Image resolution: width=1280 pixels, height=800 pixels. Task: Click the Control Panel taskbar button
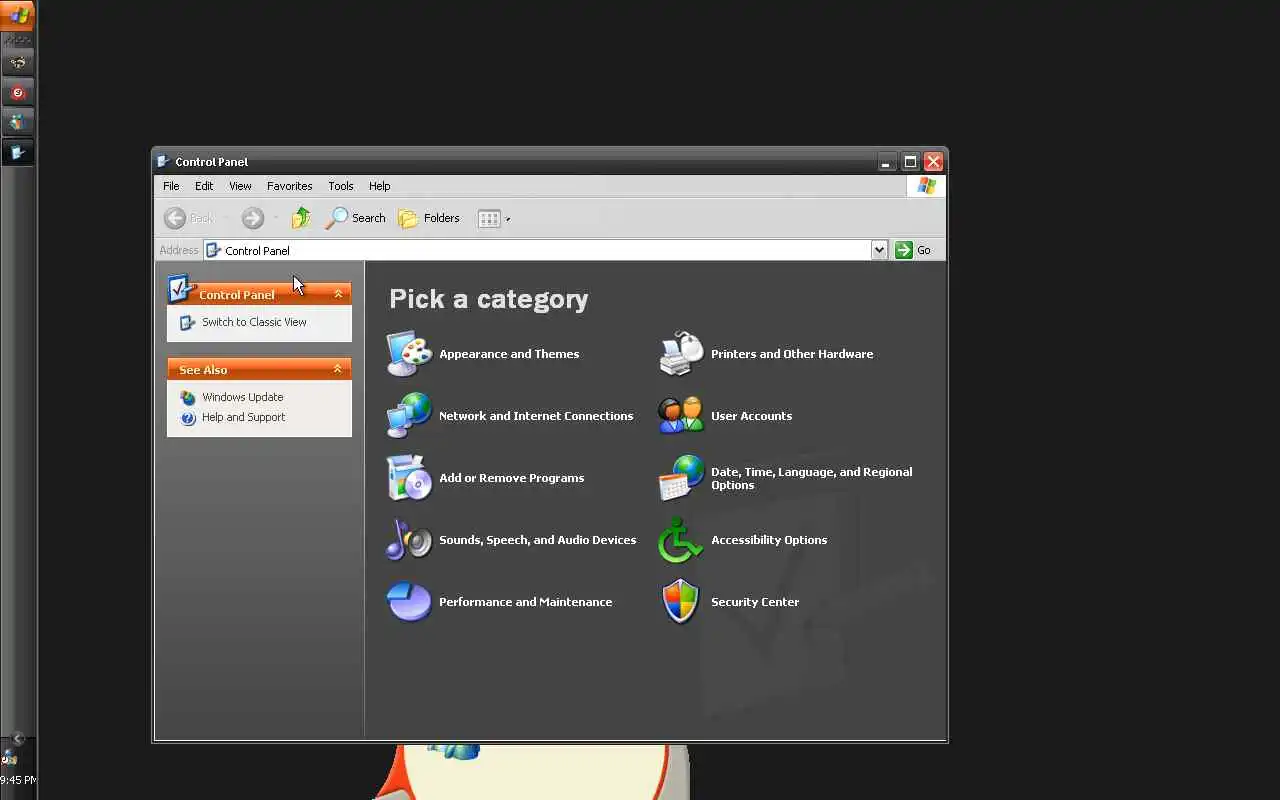point(18,152)
